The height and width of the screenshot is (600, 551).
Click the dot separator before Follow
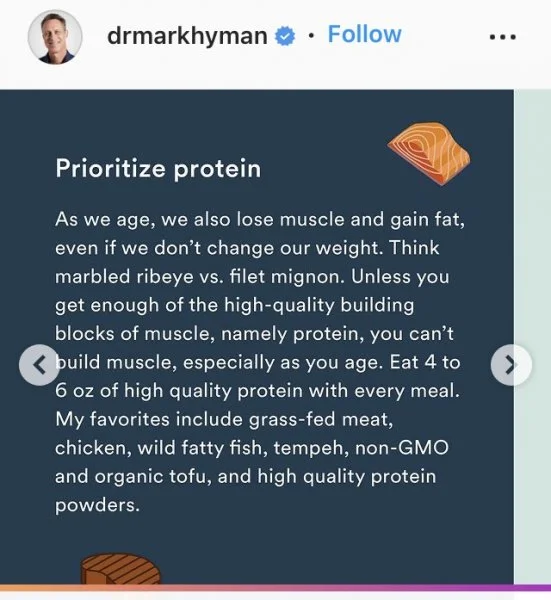(312, 37)
